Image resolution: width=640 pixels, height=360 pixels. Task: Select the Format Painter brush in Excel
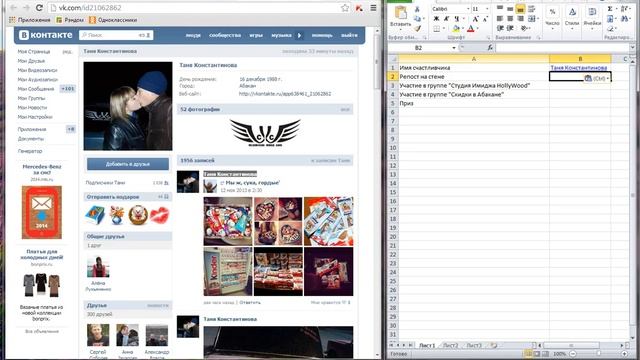coord(417,28)
